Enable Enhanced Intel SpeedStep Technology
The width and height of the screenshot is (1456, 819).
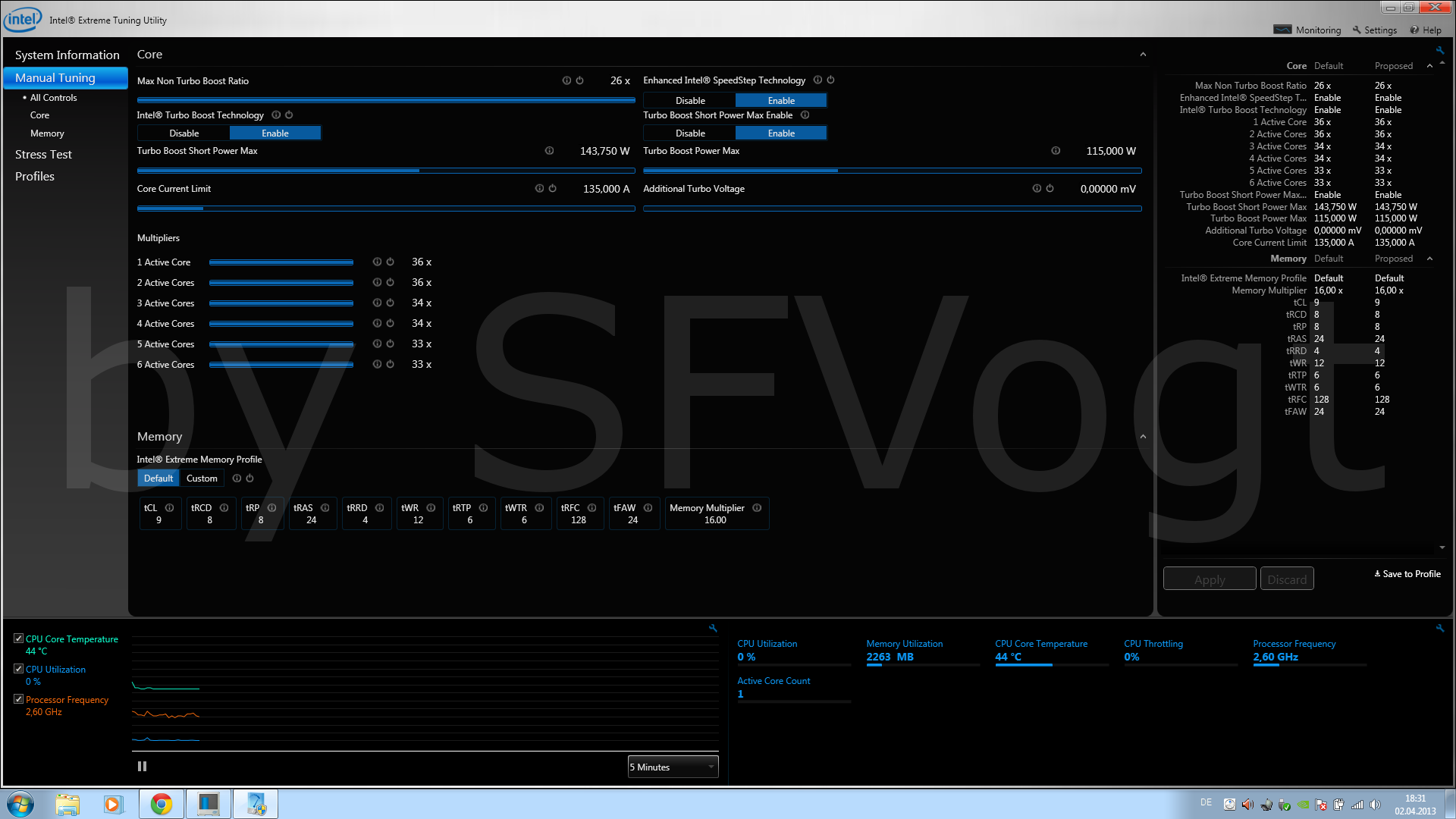(781, 101)
